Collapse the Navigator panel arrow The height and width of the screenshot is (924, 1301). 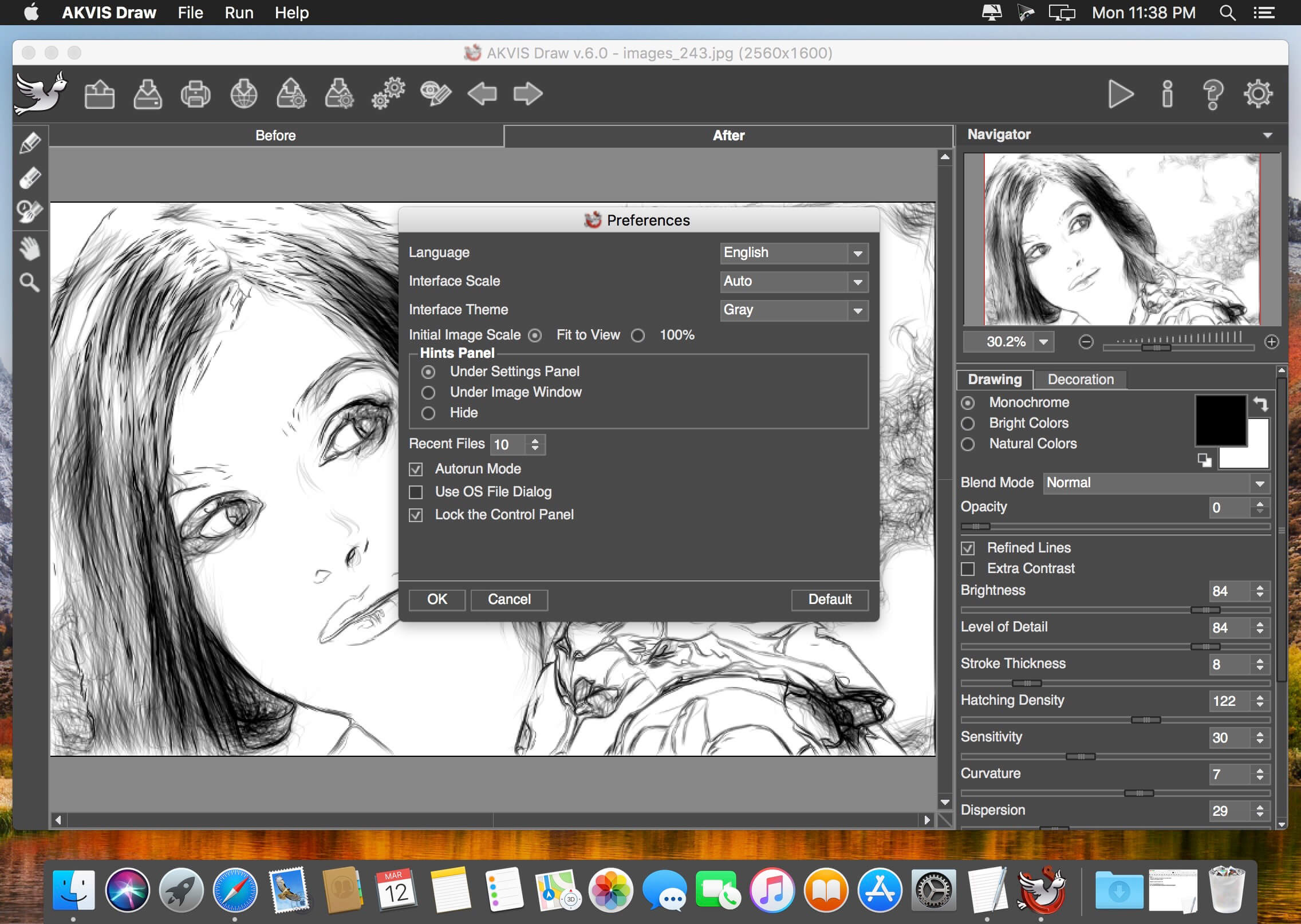point(1268,136)
